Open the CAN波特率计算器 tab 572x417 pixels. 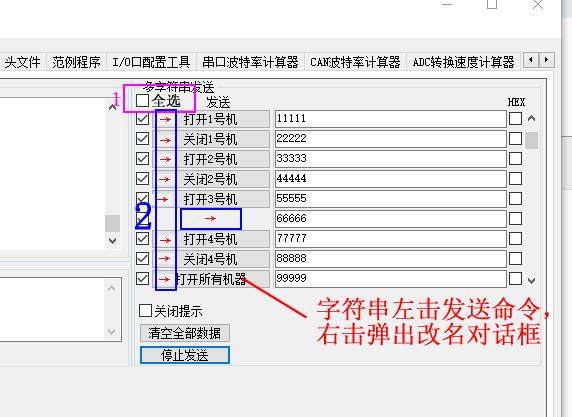click(356, 62)
